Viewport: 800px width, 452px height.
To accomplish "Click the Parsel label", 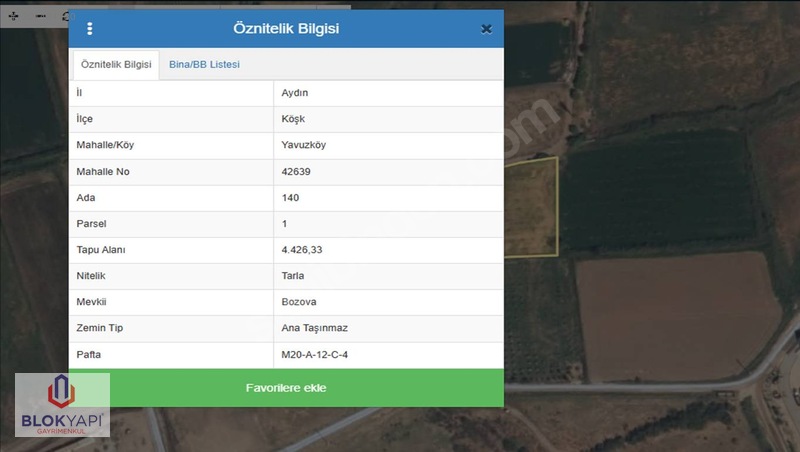I will click(91, 223).
